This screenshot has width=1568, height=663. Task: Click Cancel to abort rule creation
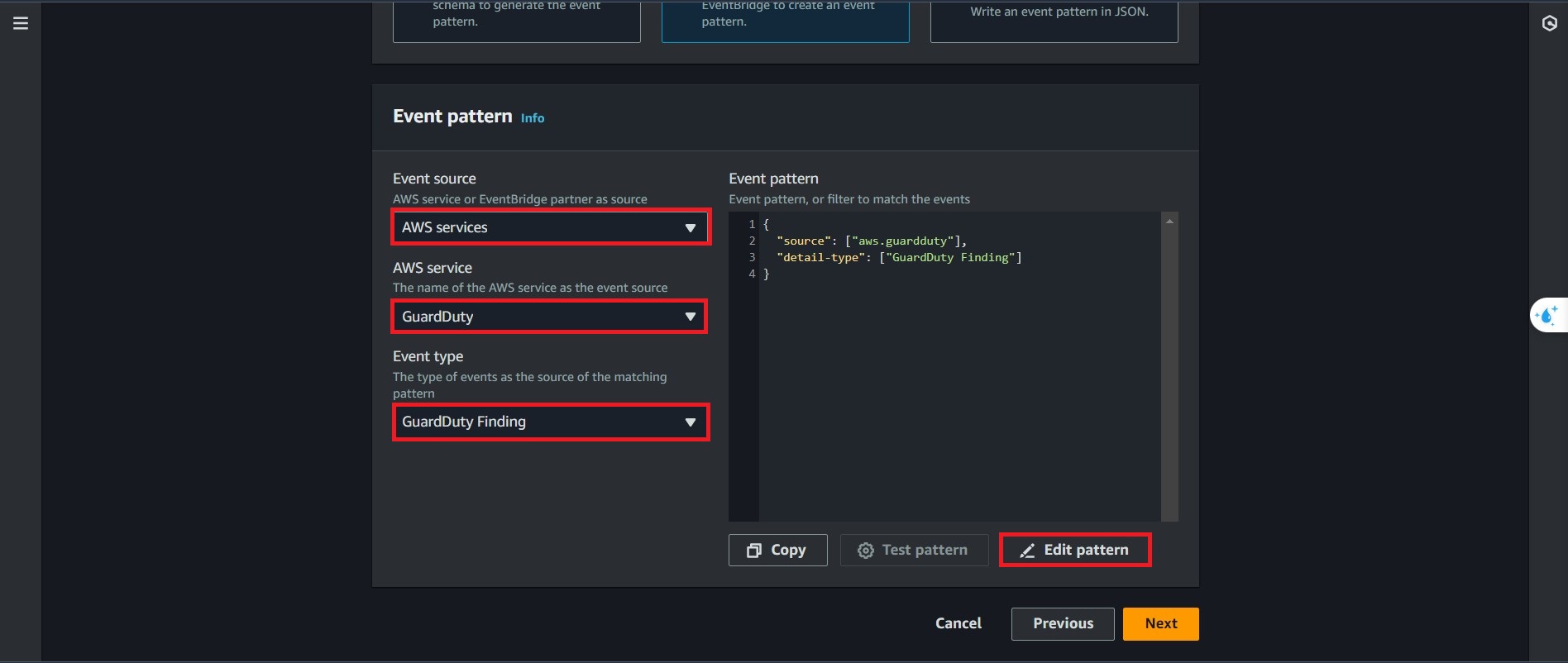pyautogui.click(x=958, y=624)
